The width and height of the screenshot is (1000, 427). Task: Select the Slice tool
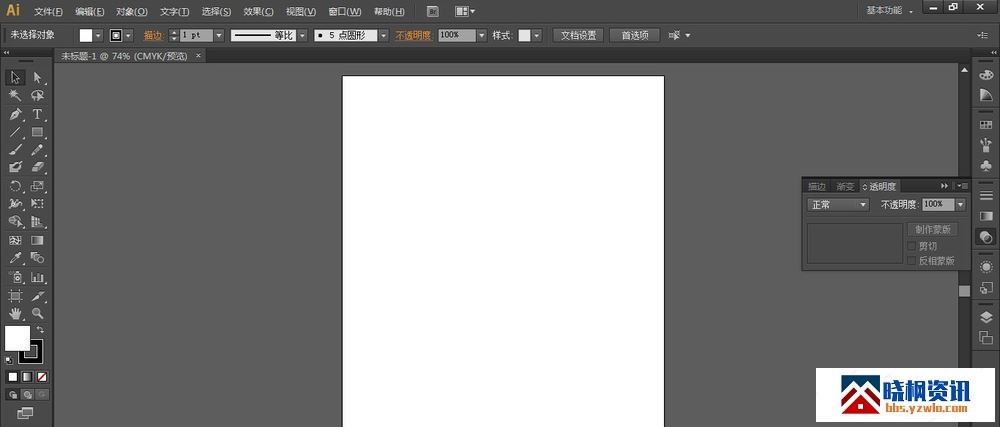click(x=37, y=296)
